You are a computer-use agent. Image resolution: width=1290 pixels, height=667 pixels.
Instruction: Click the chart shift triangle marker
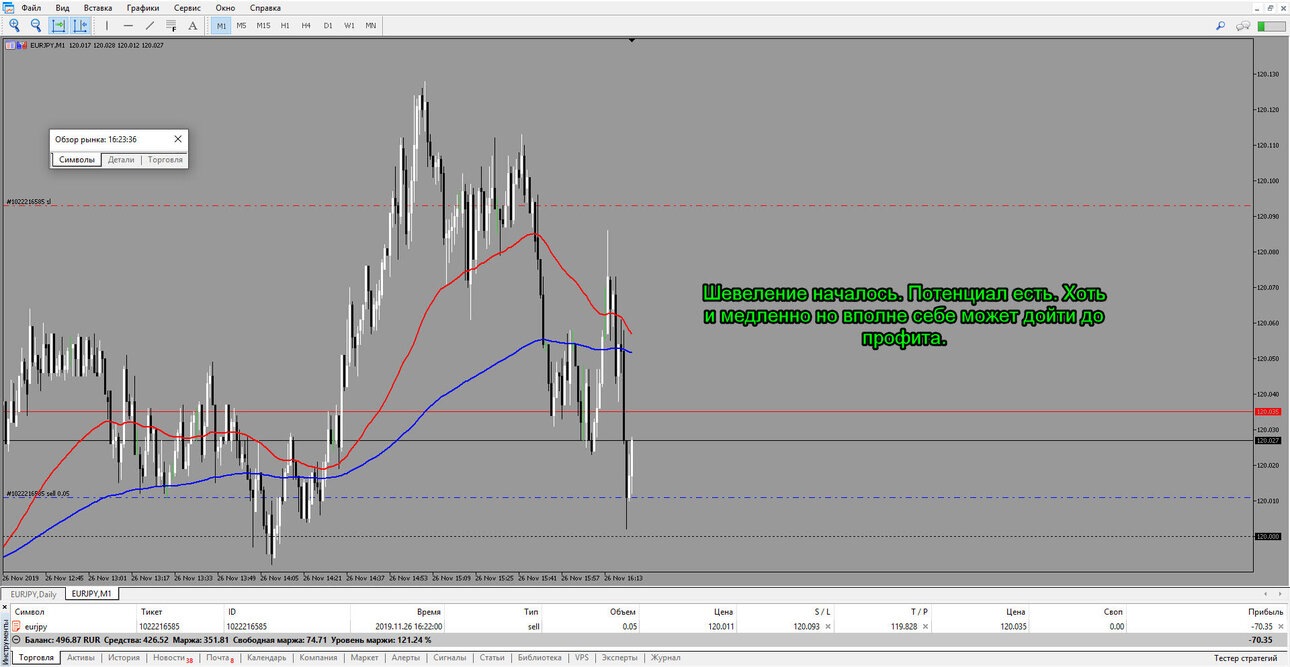pos(632,40)
